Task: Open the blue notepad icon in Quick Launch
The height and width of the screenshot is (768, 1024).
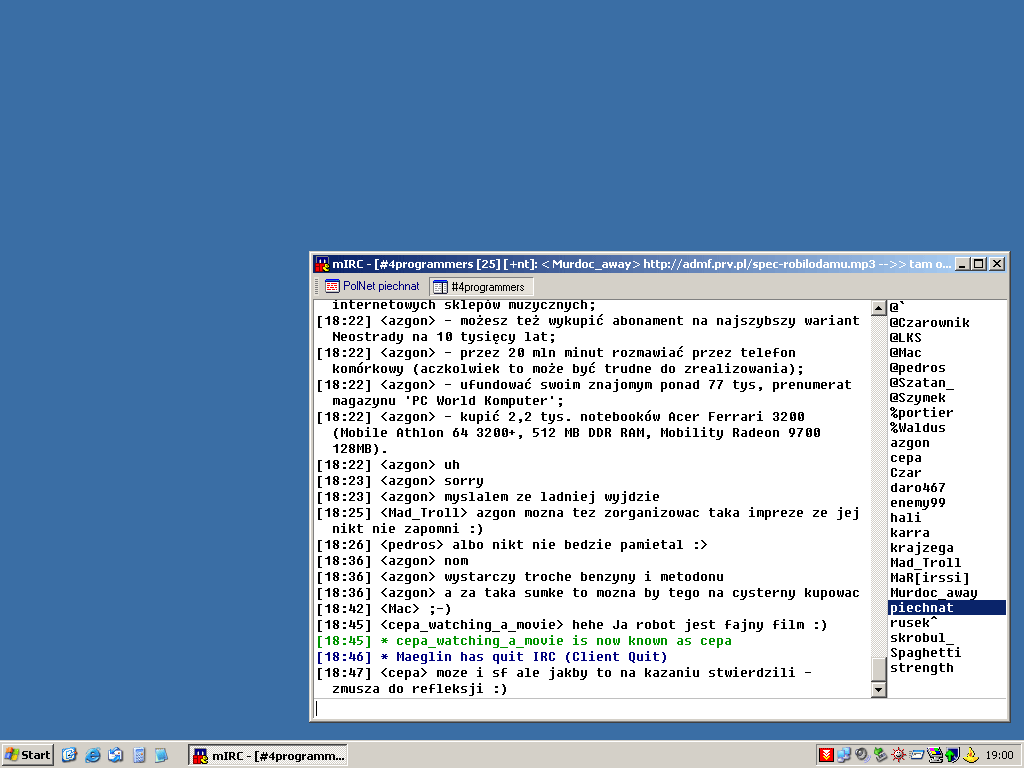Action: click(x=161, y=755)
